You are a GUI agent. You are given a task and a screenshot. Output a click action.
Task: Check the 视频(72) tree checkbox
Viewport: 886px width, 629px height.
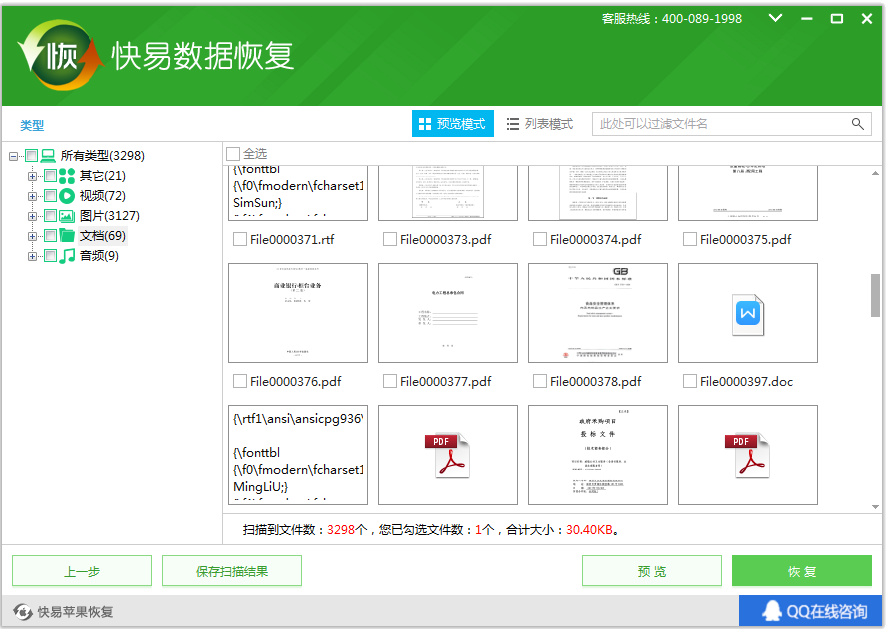coord(50,196)
